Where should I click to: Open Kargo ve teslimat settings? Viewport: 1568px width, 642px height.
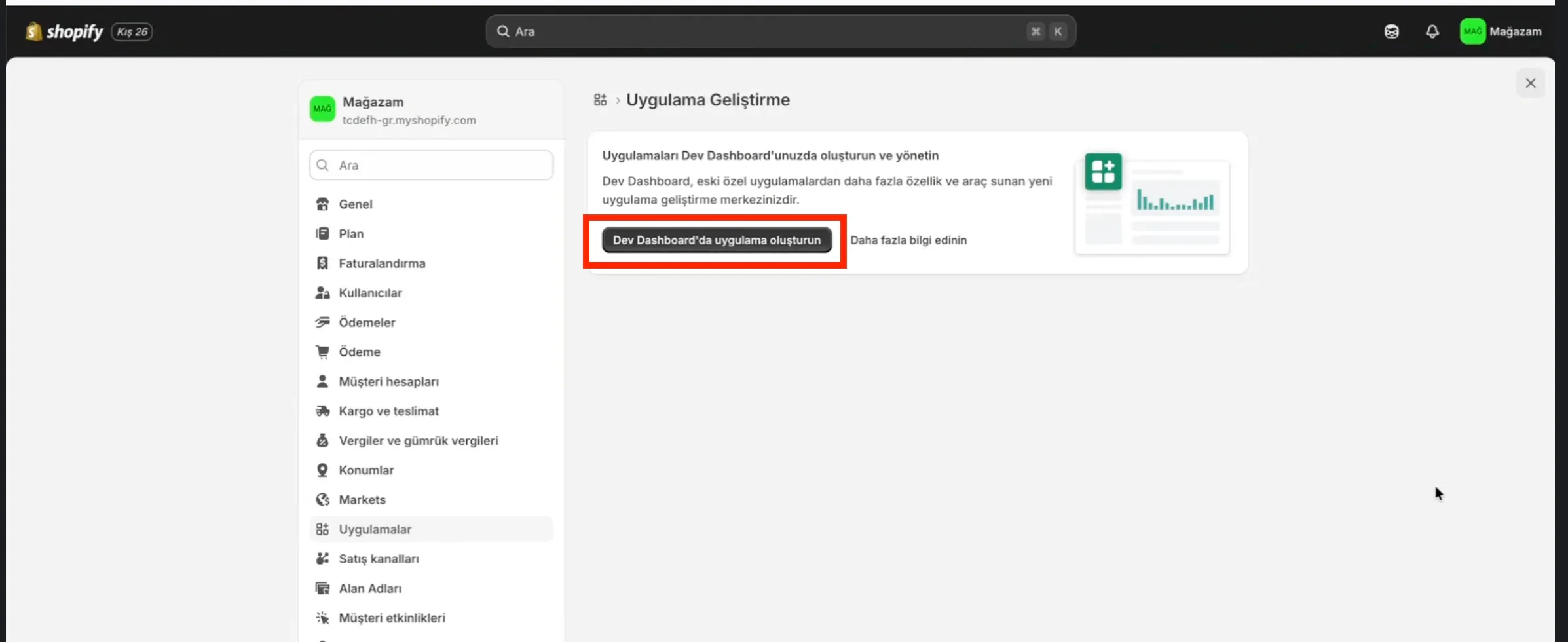431,411
